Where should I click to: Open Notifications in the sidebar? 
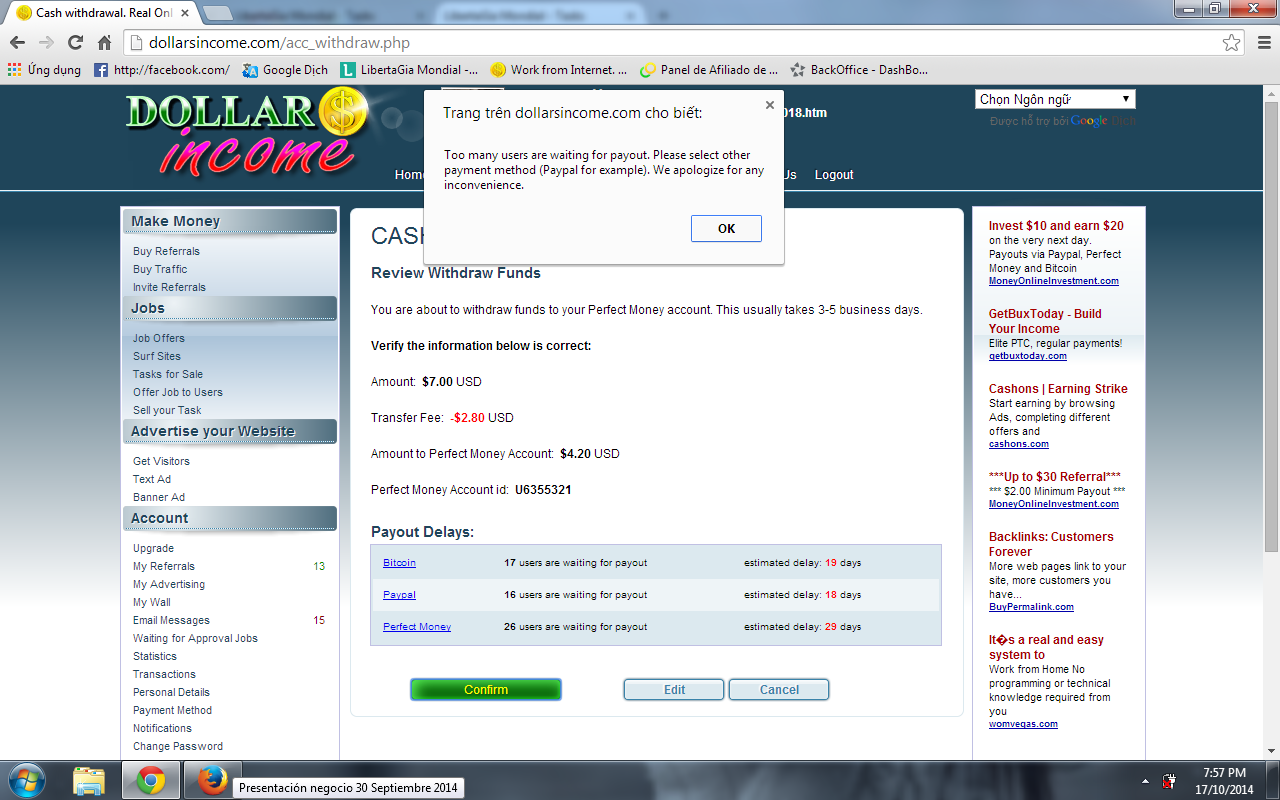162,729
